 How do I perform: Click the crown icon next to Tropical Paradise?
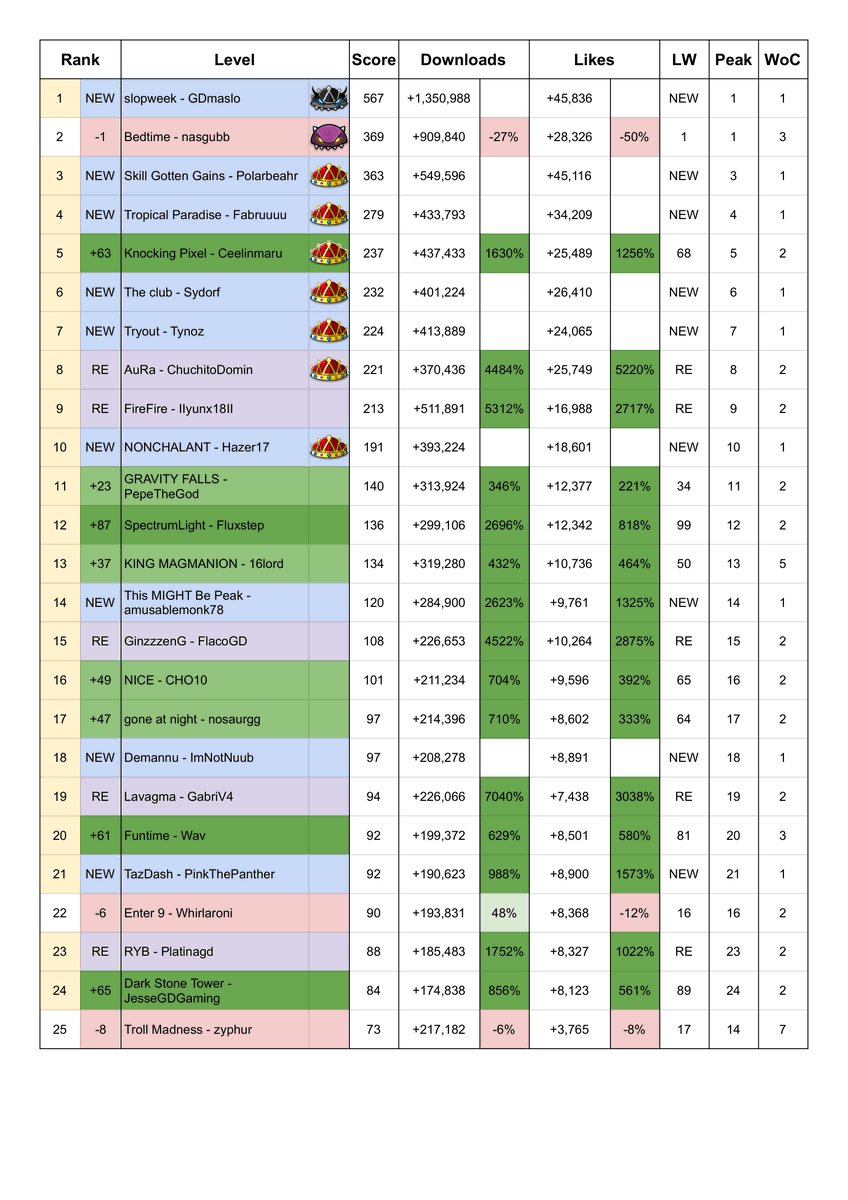tap(329, 215)
